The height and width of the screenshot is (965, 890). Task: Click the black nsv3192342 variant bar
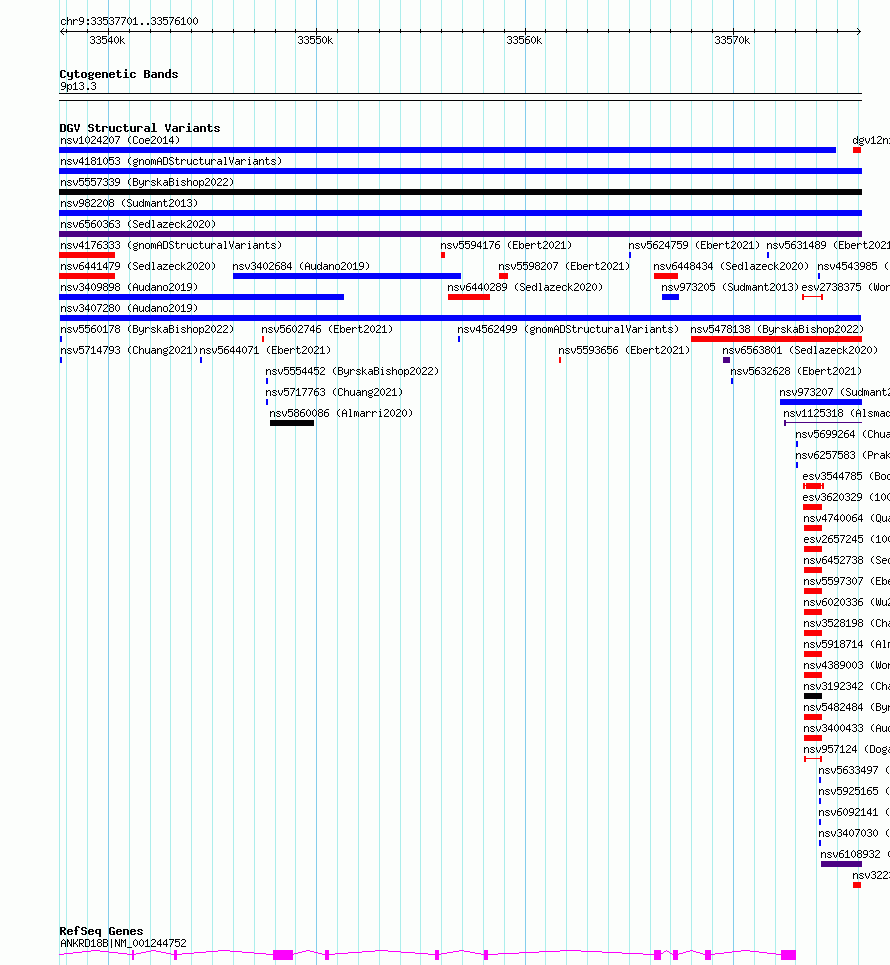pos(812,696)
